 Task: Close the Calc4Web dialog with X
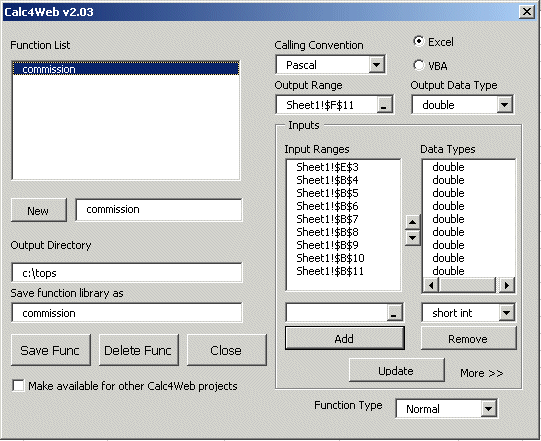click(x=527, y=12)
